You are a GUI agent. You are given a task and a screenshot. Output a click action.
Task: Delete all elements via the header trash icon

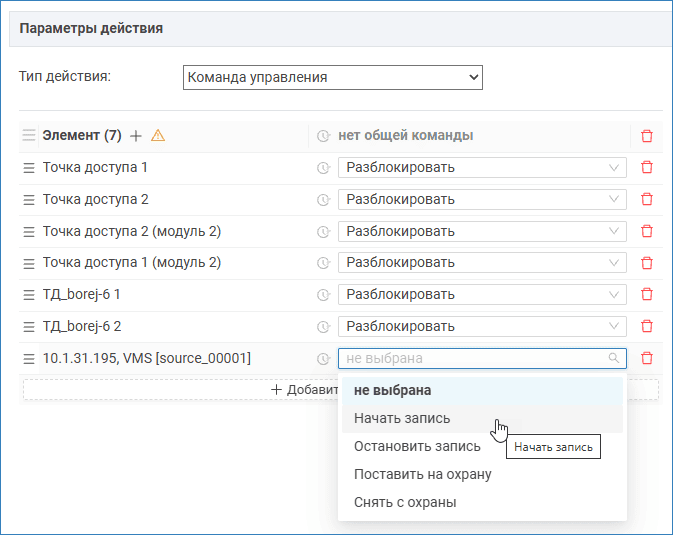[x=647, y=136]
